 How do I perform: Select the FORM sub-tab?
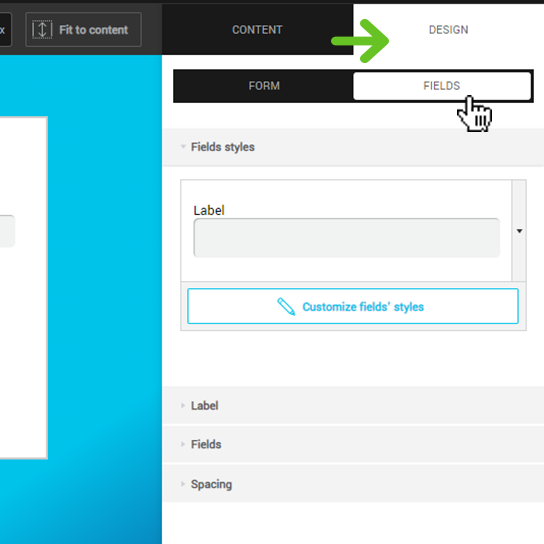point(264,86)
